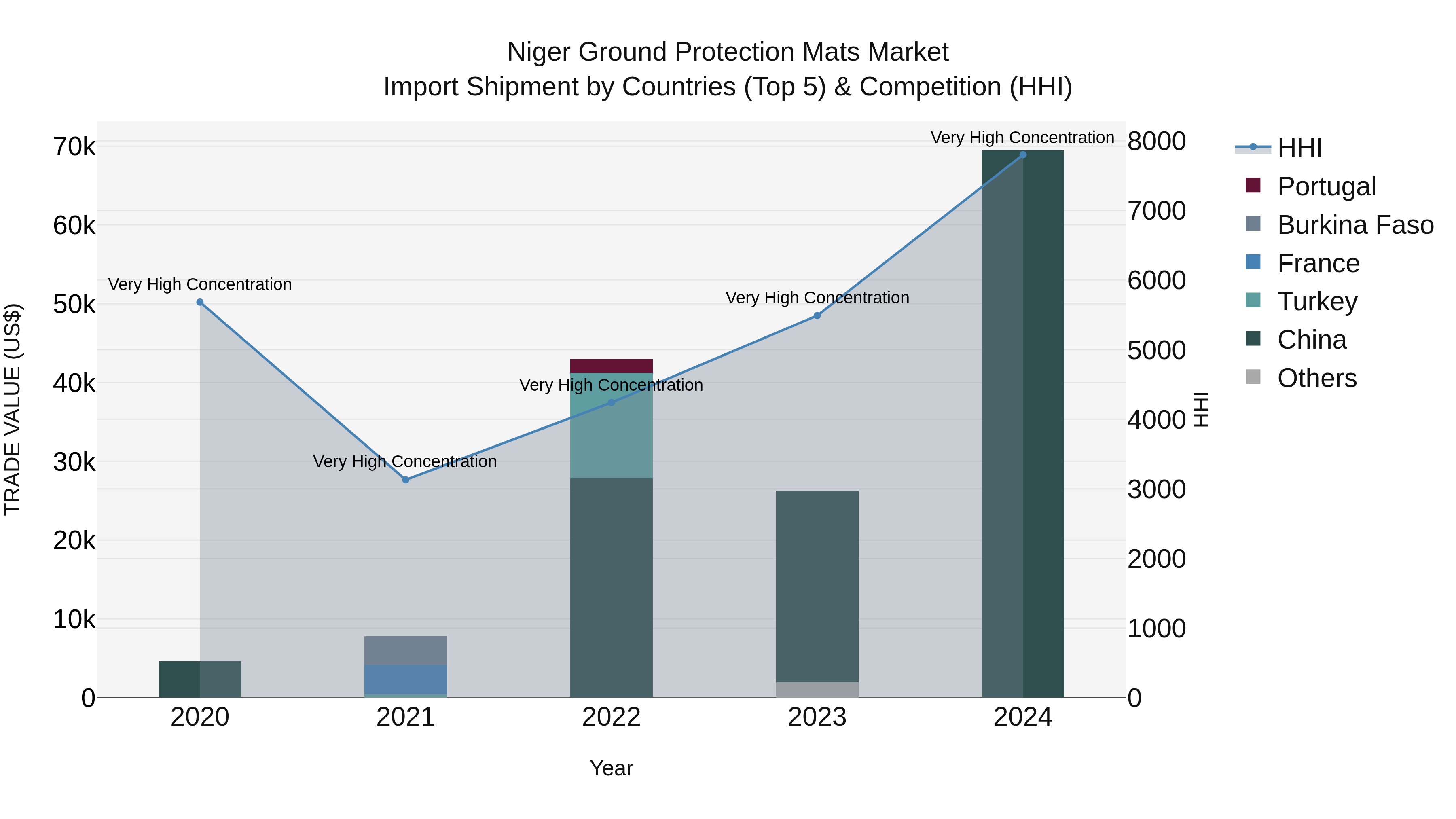Select the 2024 HHI data point

(1023, 155)
